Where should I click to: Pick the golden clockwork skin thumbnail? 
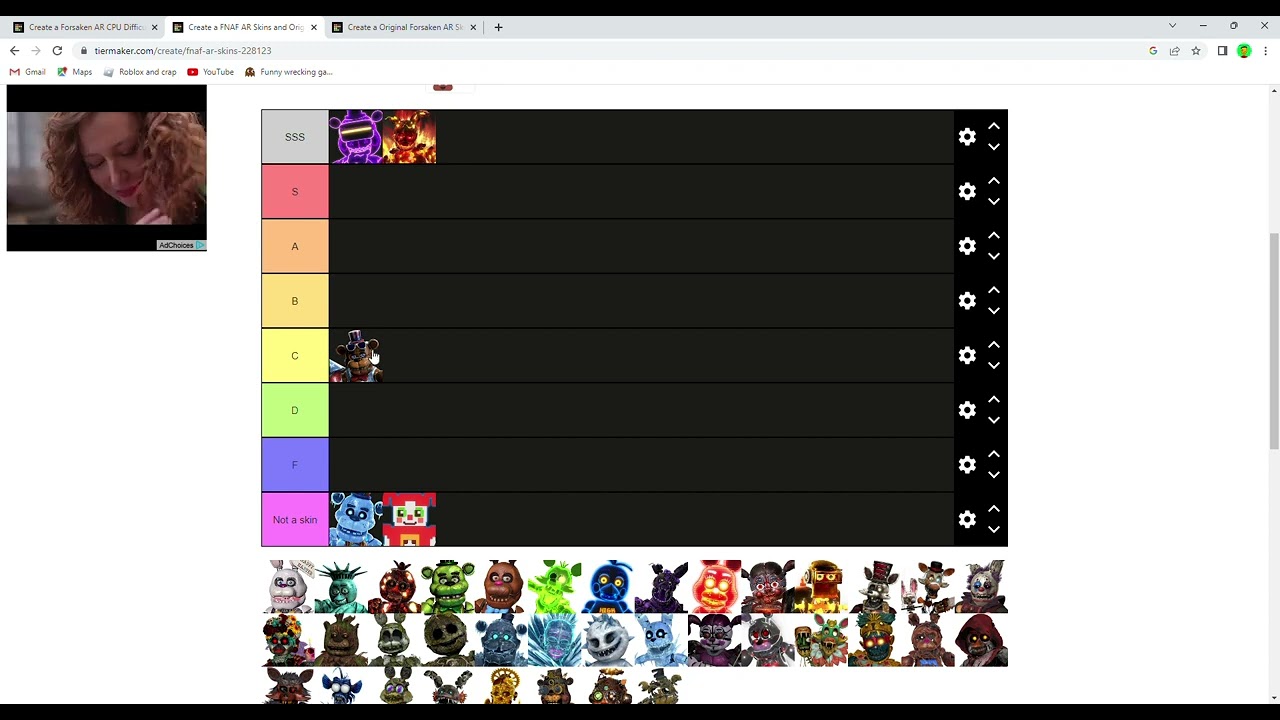[x=502, y=686]
